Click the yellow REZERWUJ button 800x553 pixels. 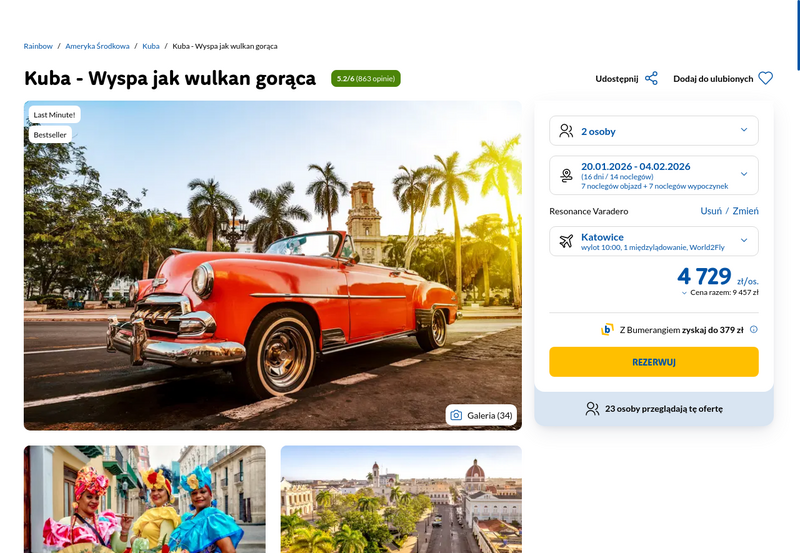point(654,362)
